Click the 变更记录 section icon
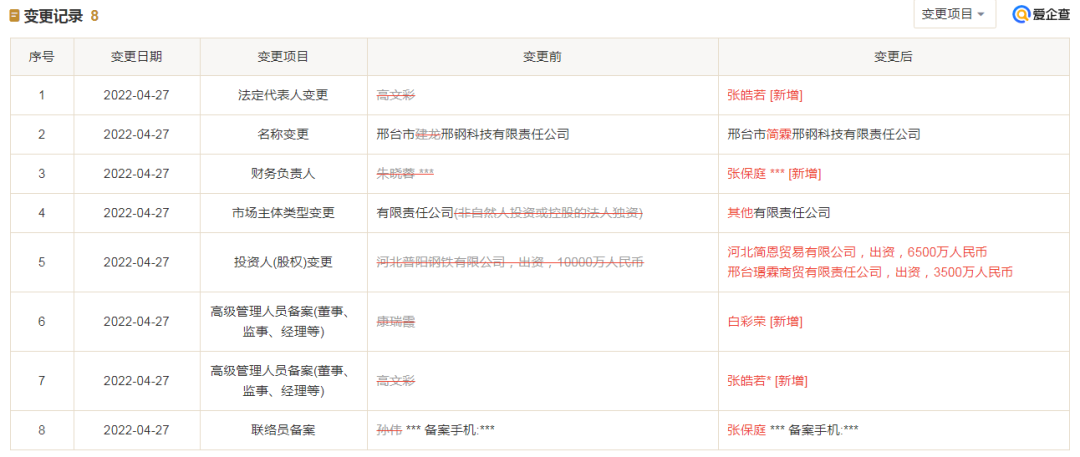The height and width of the screenshot is (457, 1080). pyautogui.click(x=14, y=16)
